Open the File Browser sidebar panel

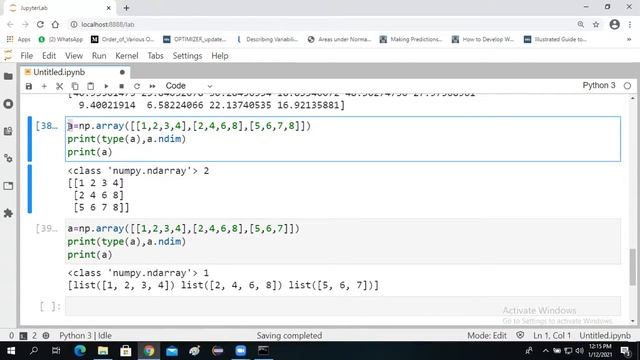tap(8, 76)
